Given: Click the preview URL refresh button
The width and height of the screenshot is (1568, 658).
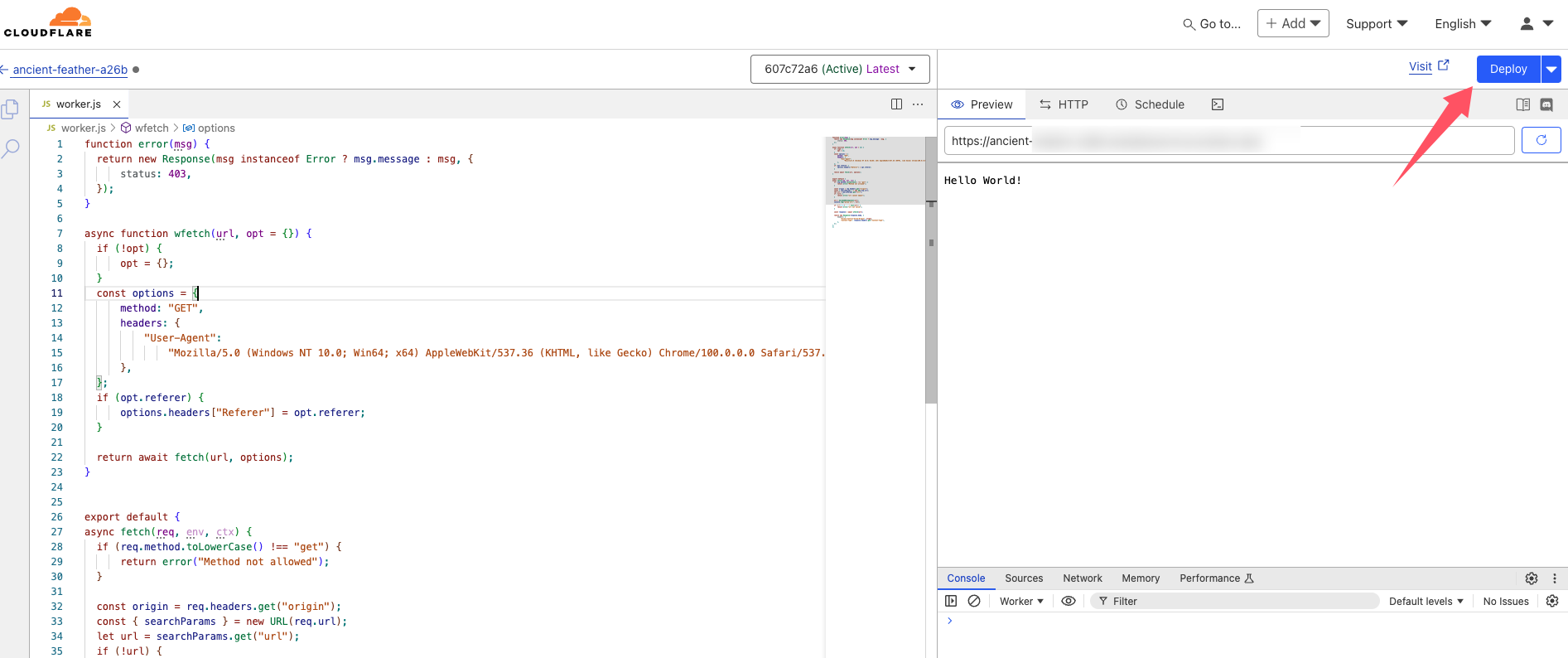Looking at the screenshot, I should tap(1541, 140).
